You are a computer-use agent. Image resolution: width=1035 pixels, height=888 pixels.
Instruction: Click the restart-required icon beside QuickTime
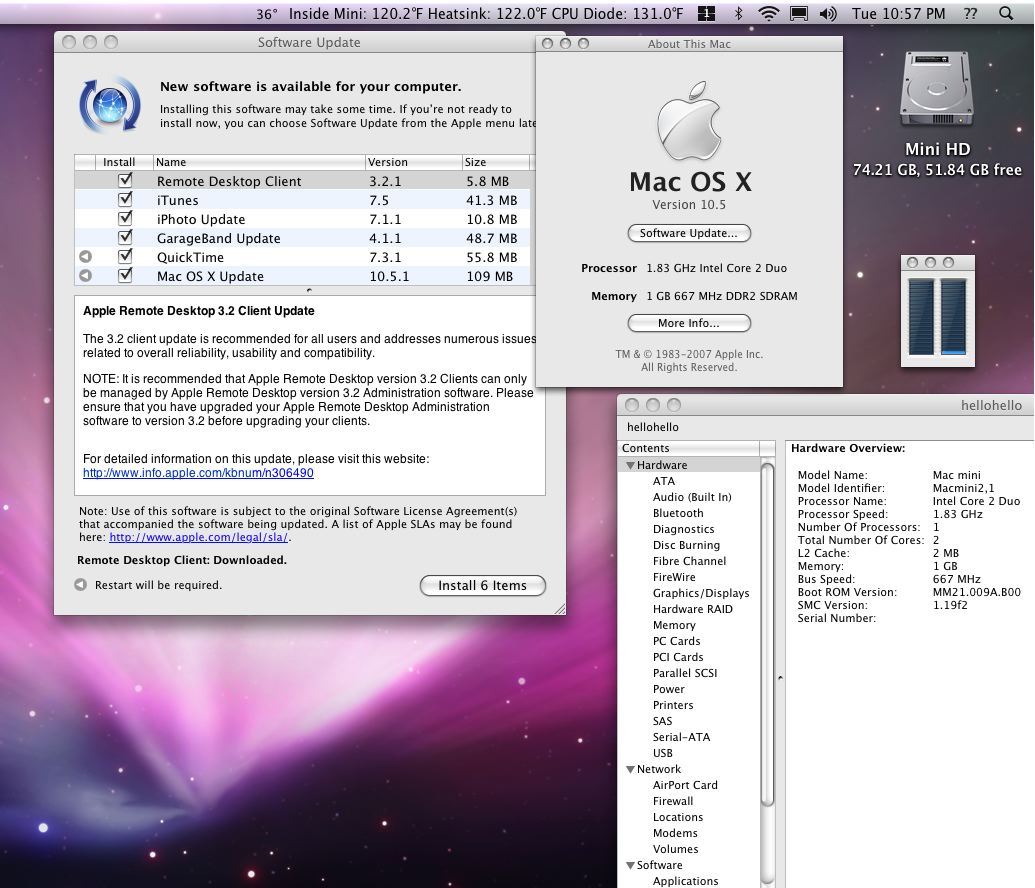pyautogui.click(x=85, y=257)
